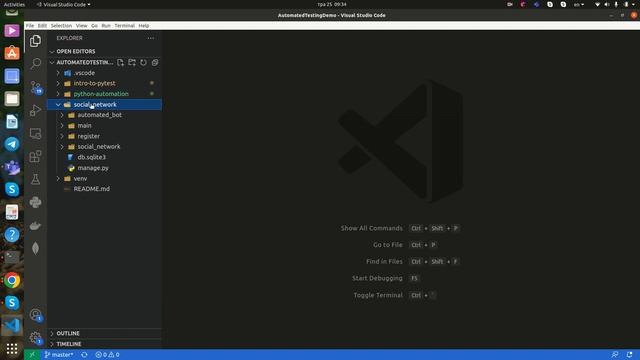Open the File menu
Screen dimensions: 640x360
30,25
